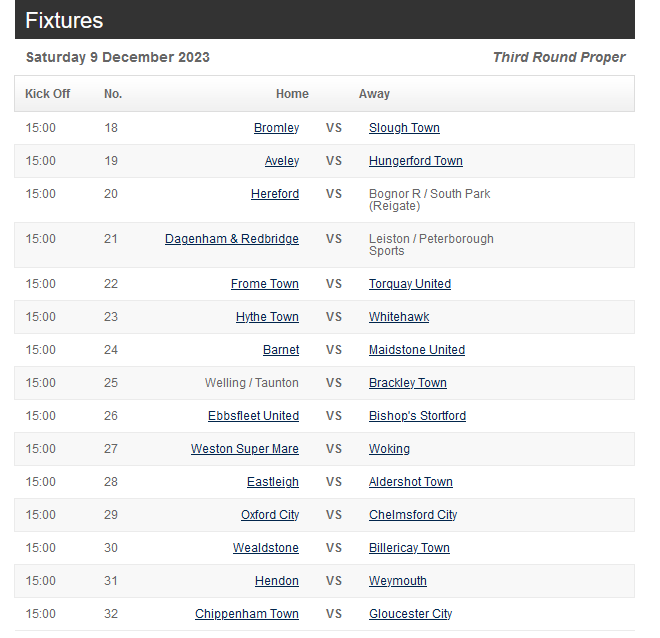Select the Hereford home team link
660x638 pixels.
275,194
